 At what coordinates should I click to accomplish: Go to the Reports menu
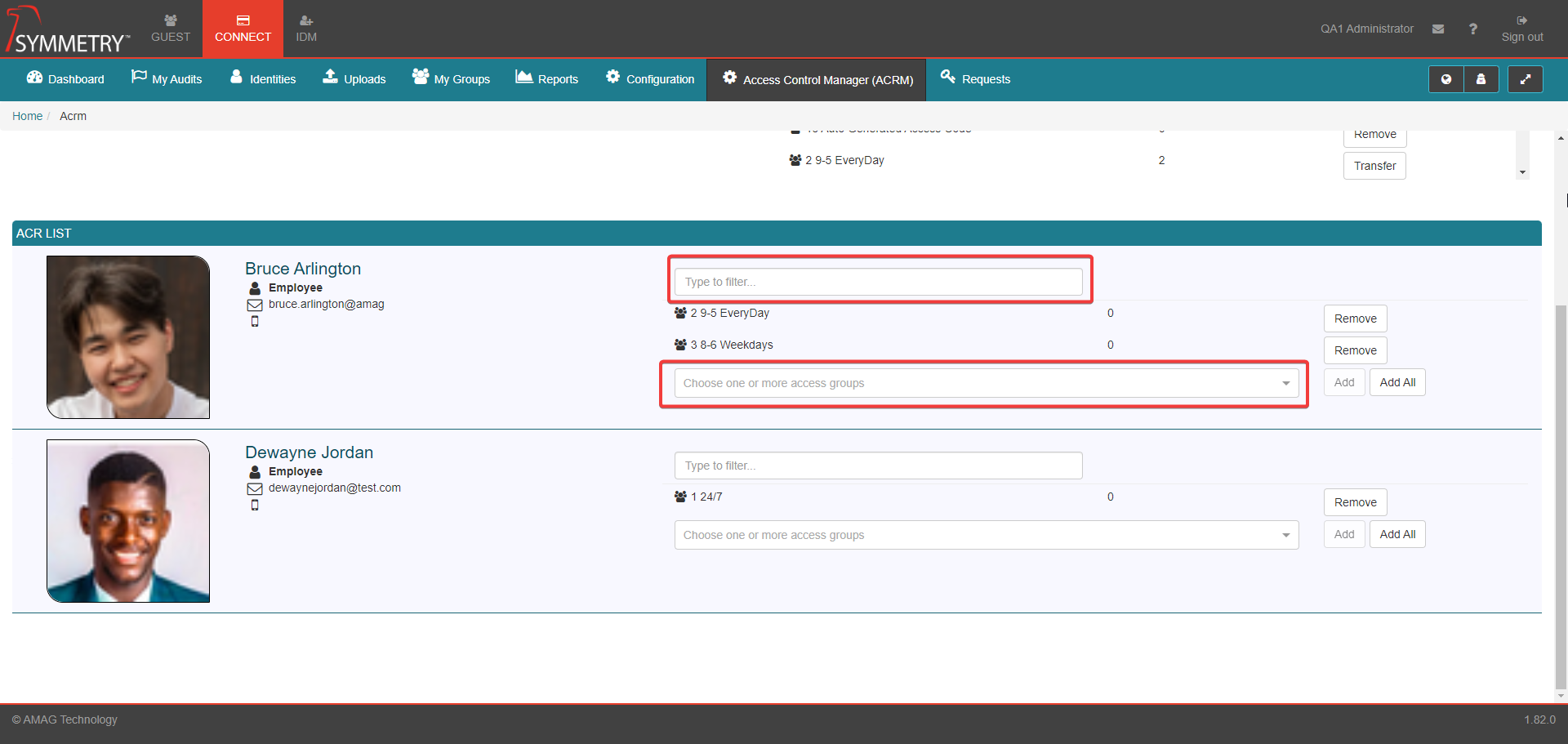click(x=546, y=79)
